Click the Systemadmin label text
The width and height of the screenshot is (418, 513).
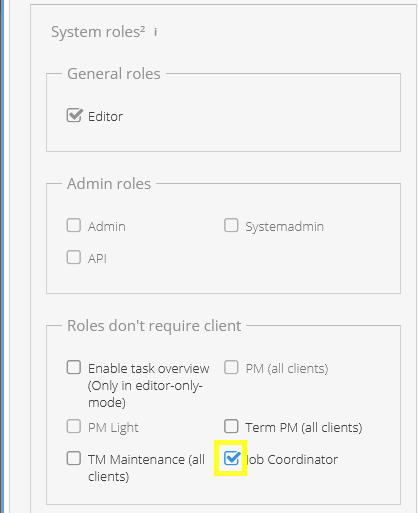pyautogui.click(x=285, y=227)
